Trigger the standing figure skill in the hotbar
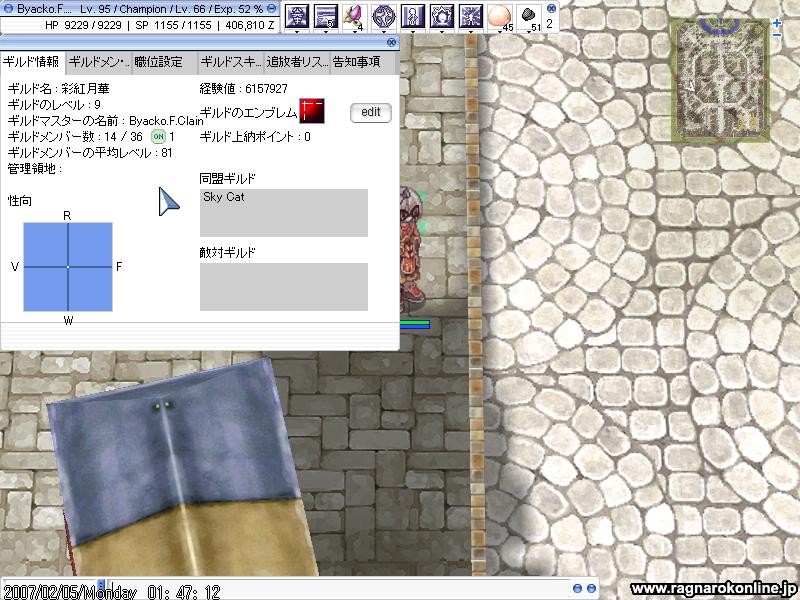Image resolution: width=800 pixels, height=600 pixels. [412, 16]
